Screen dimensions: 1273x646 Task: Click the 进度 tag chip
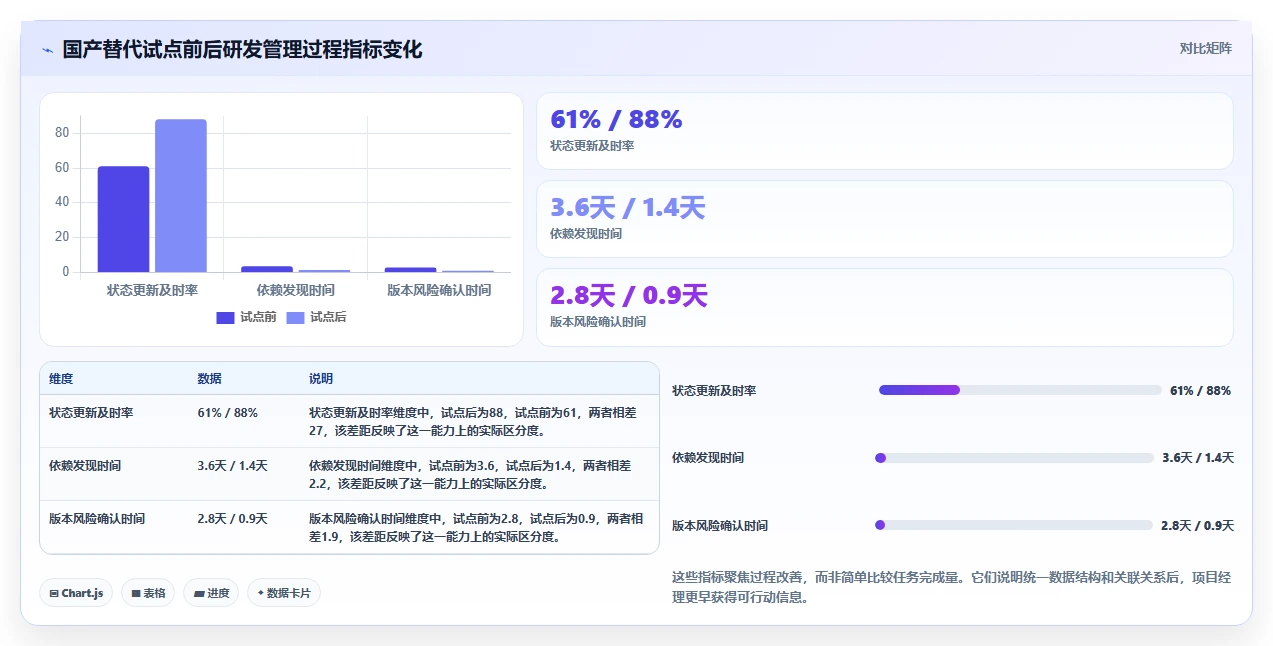pyautogui.click(x=211, y=593)
